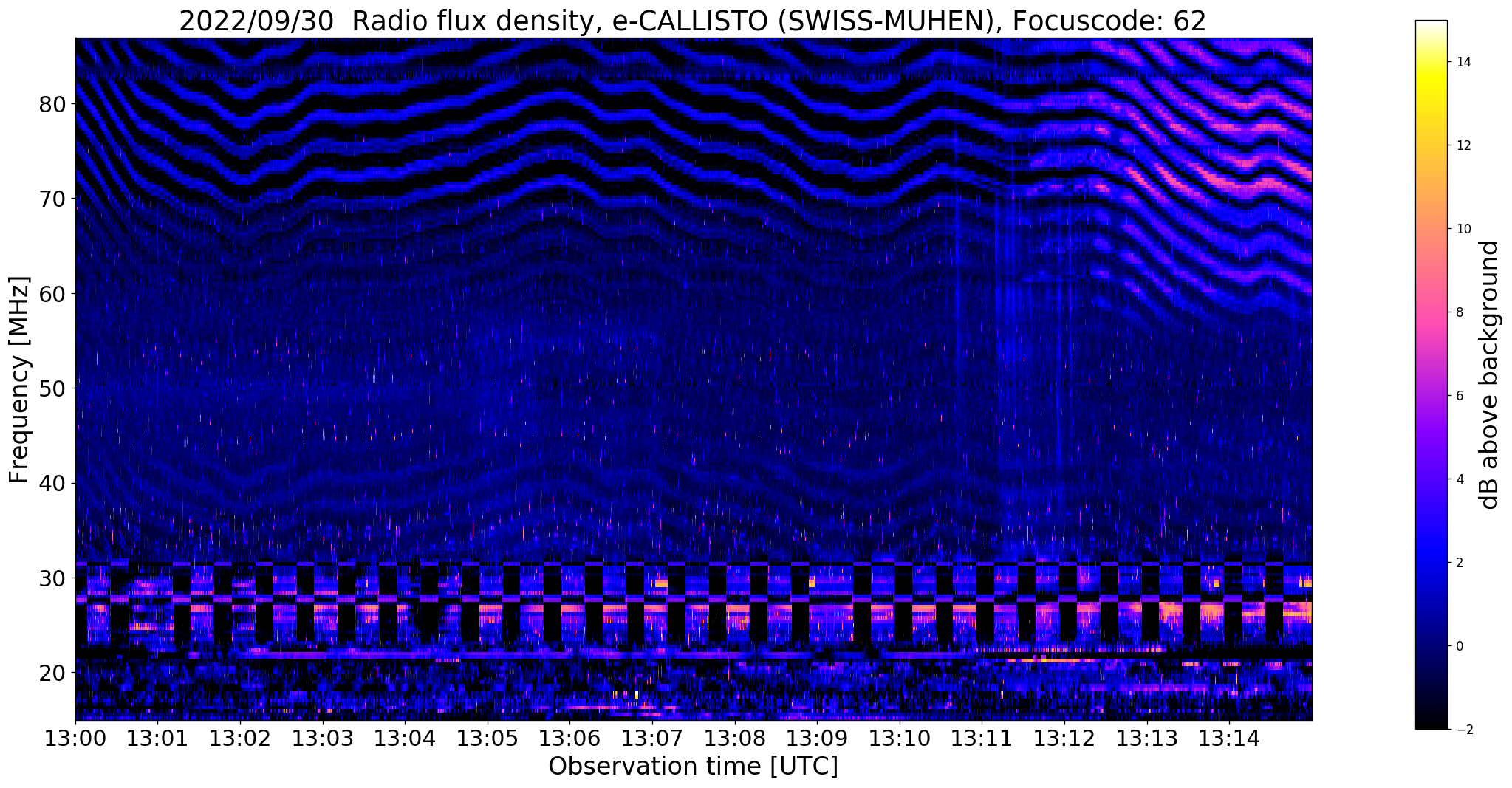This screenshot has height=788, width=1512.
Task: Click the 13:03 time tick label
Action: point(322,738)
